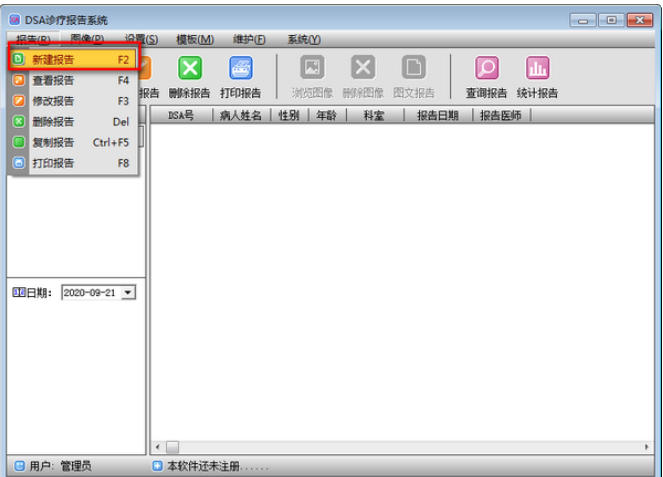
Task: Click the DSA application icon in title bar
Action: 15,19
